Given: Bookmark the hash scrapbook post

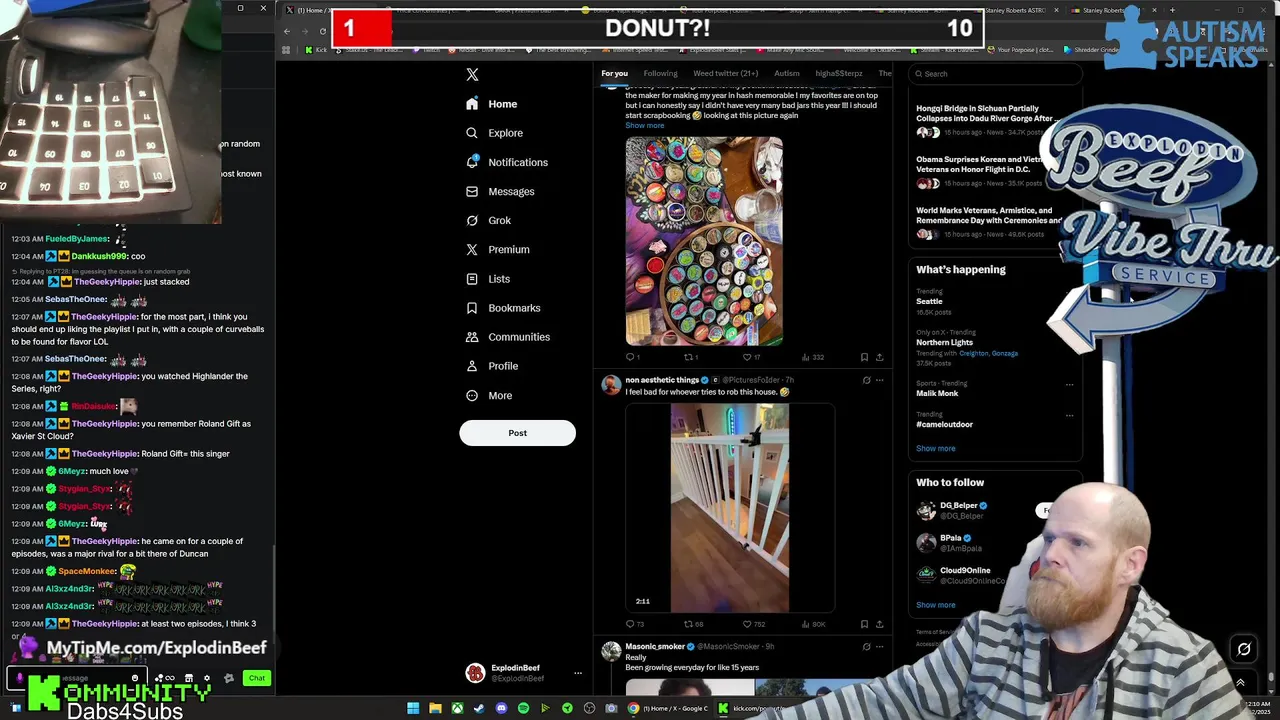Looking at the screenshot, I should (x=864, y=357).
